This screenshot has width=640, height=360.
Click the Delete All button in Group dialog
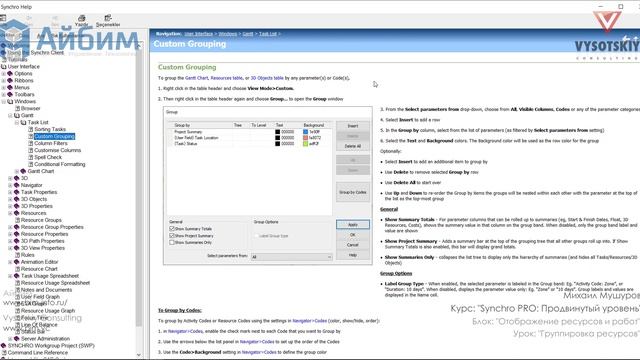point(353,146)
